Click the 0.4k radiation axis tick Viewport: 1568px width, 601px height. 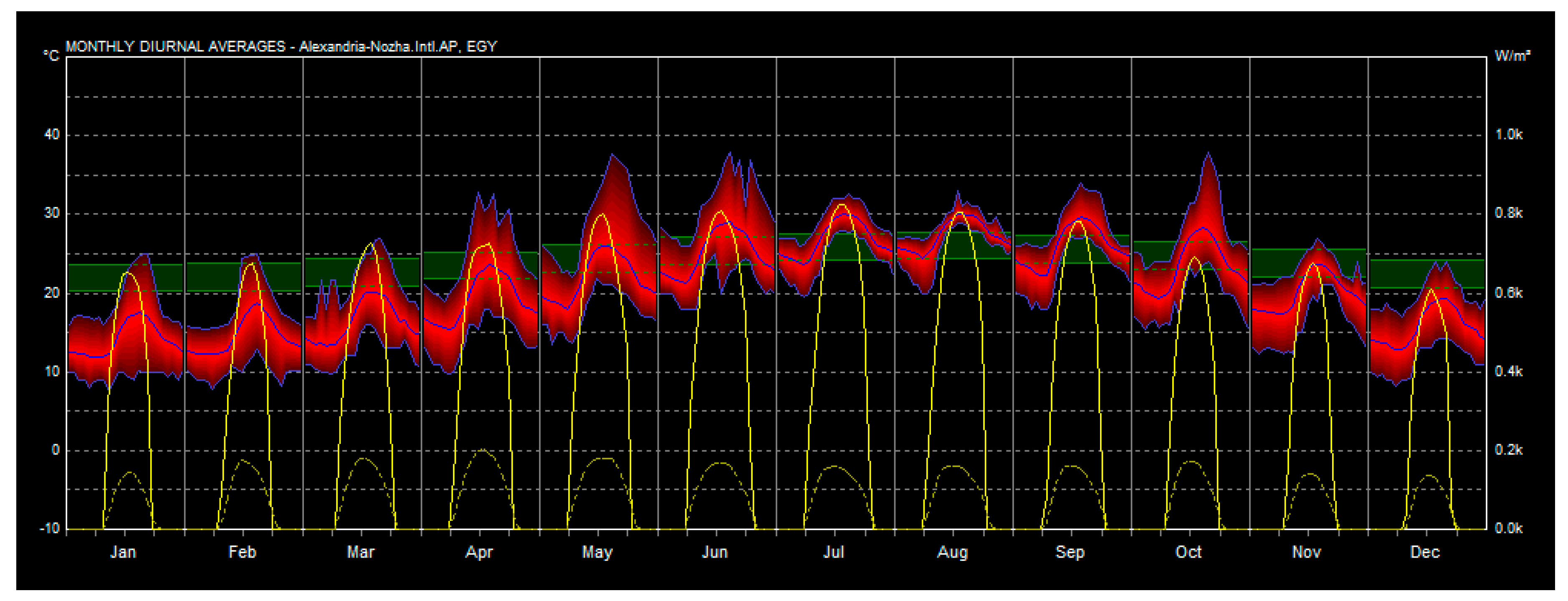point(1509,371)
